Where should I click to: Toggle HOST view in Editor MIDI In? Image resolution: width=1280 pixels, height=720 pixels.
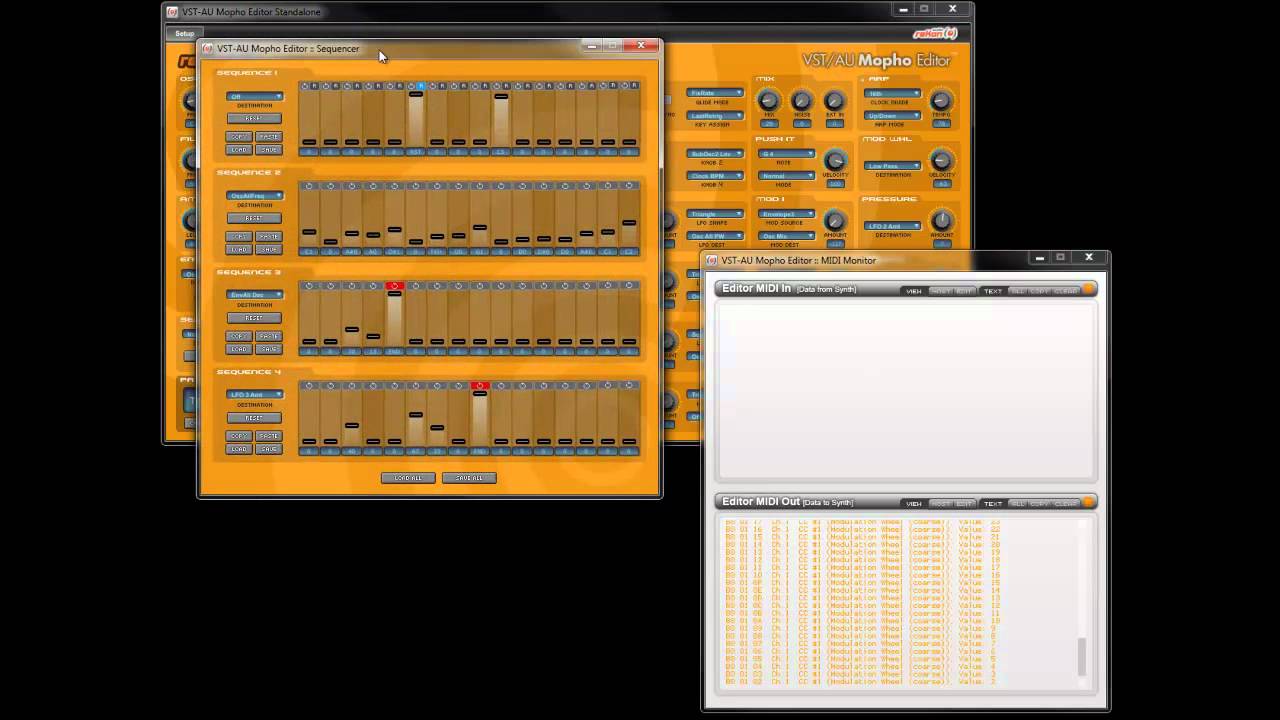[941, 291]
